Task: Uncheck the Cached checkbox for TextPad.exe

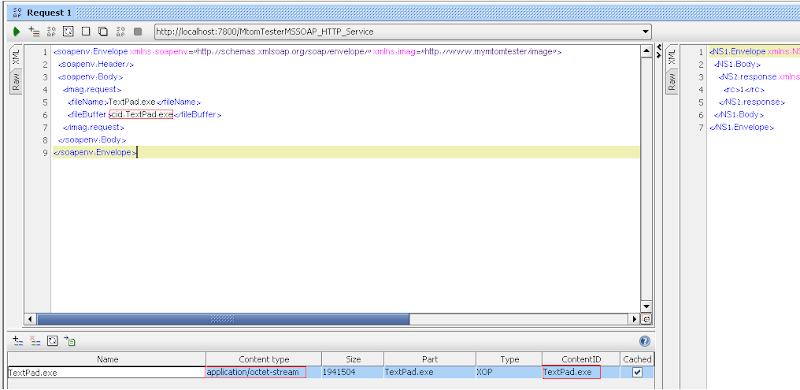Action: [637, 372]
